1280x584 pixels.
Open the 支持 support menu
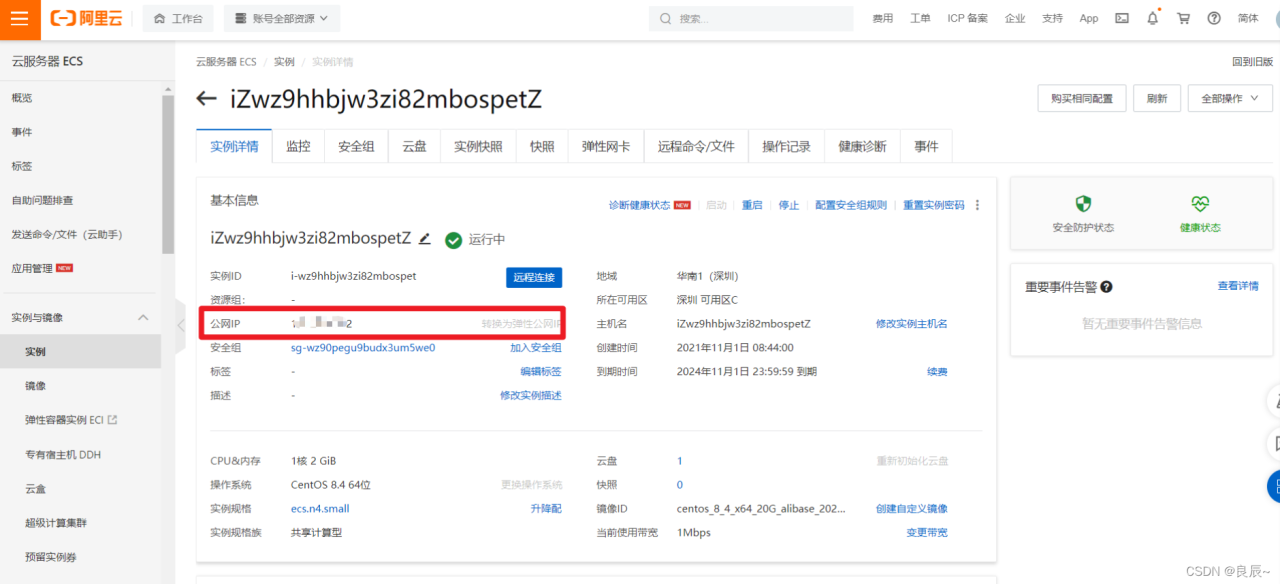coord(1052,19)
